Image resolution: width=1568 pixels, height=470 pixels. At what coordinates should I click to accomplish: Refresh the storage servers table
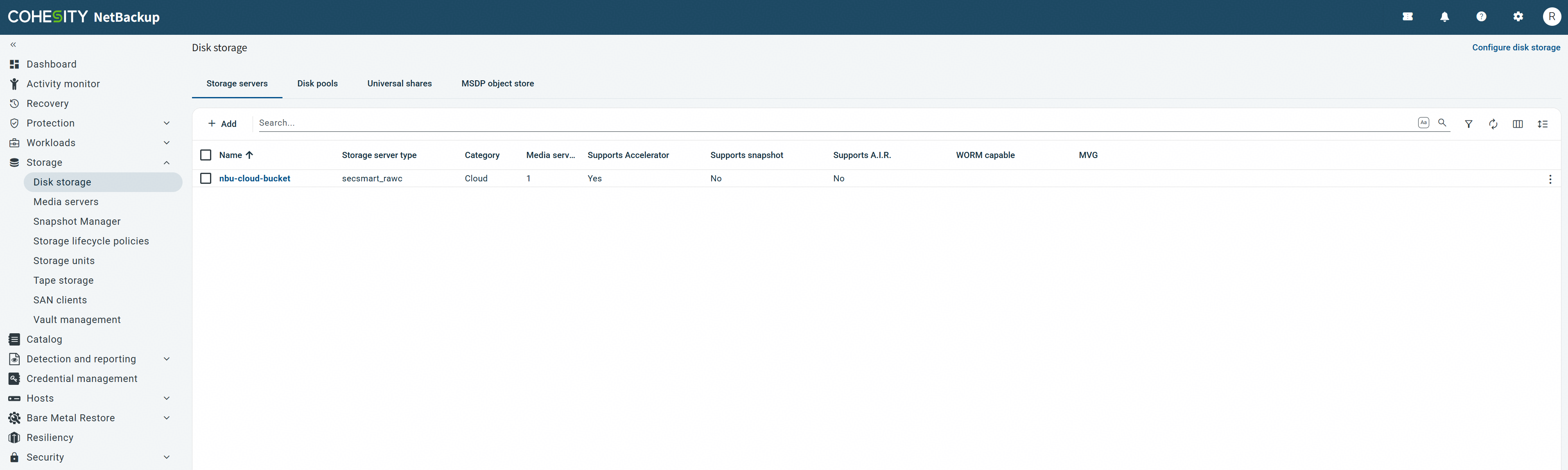pos(1493,124)
